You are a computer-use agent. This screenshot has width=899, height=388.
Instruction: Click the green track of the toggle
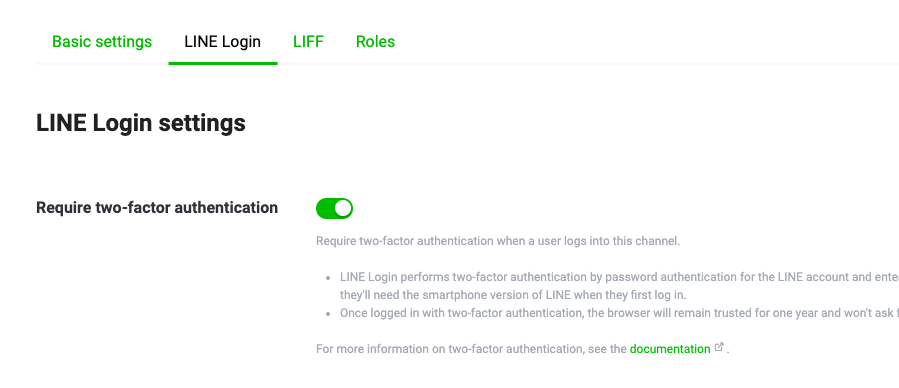pyautogui.click(x=325, y=209)
